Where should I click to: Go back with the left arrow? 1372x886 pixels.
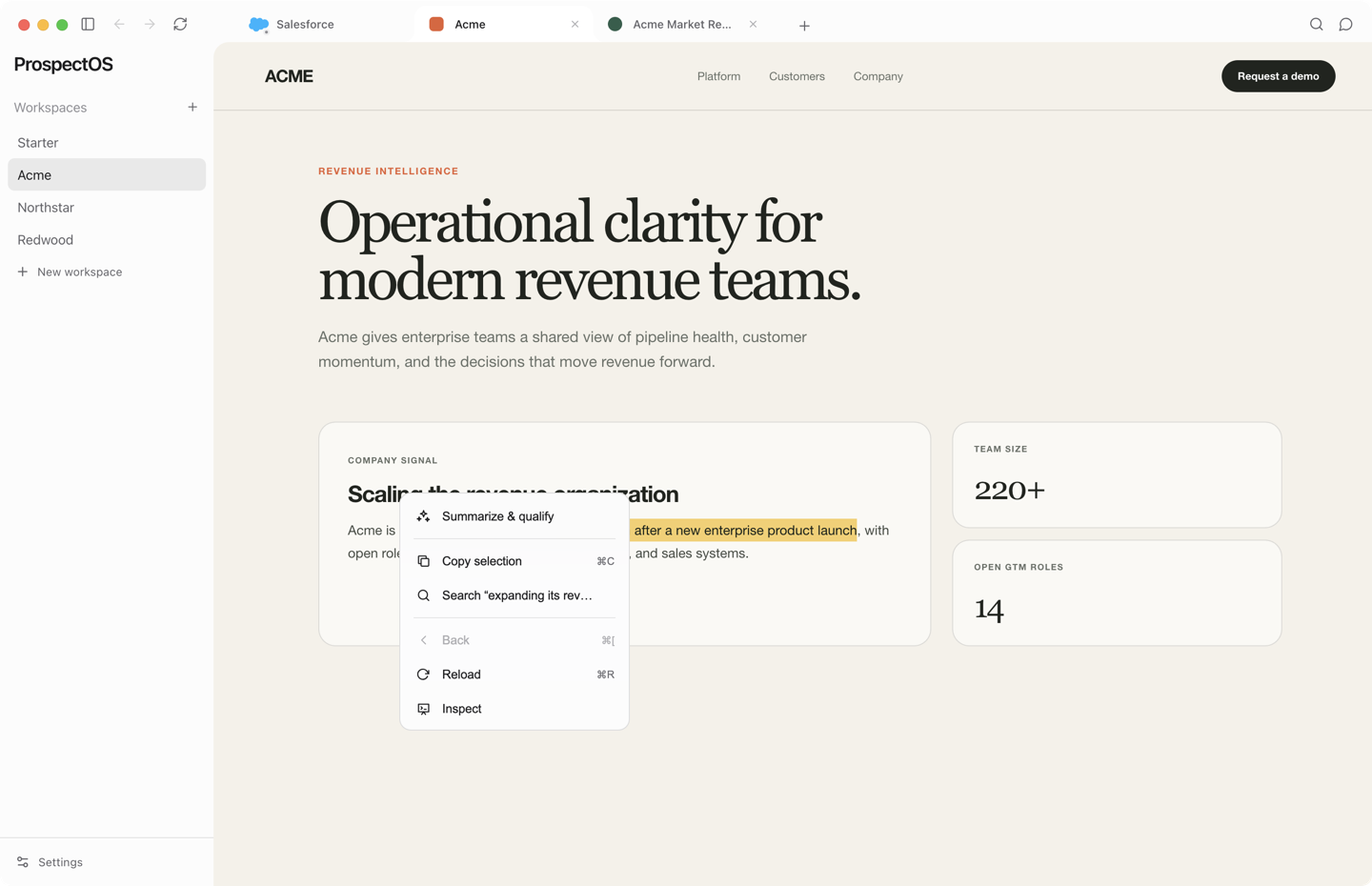[119, 24]
